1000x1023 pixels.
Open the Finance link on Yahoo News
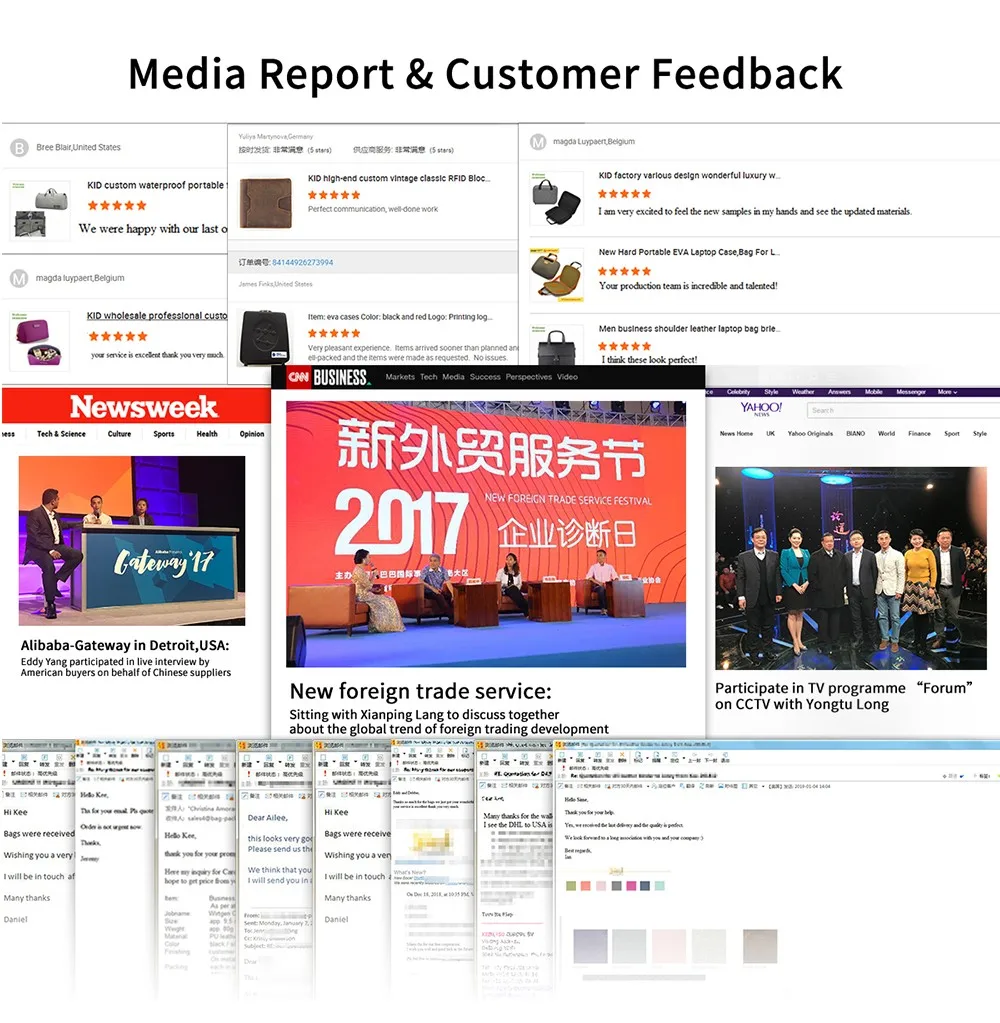(919, 433)
